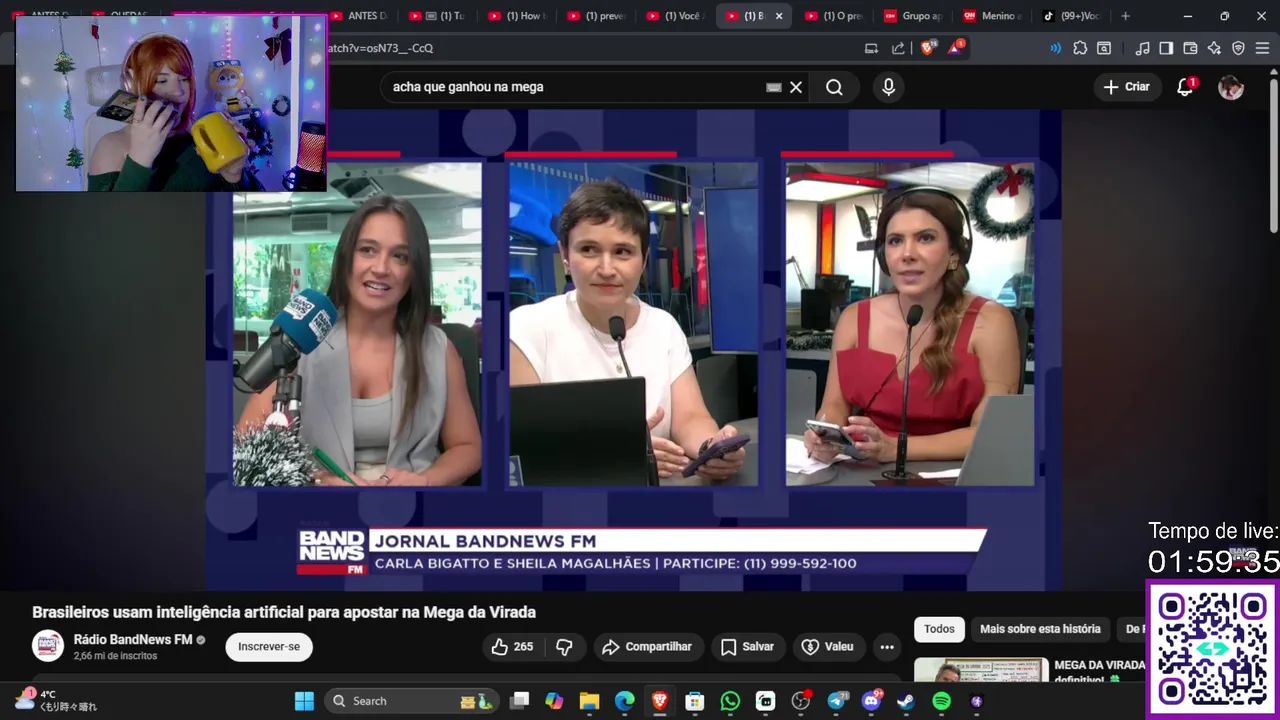Click the taskbar Search box

tap(412, 701)
